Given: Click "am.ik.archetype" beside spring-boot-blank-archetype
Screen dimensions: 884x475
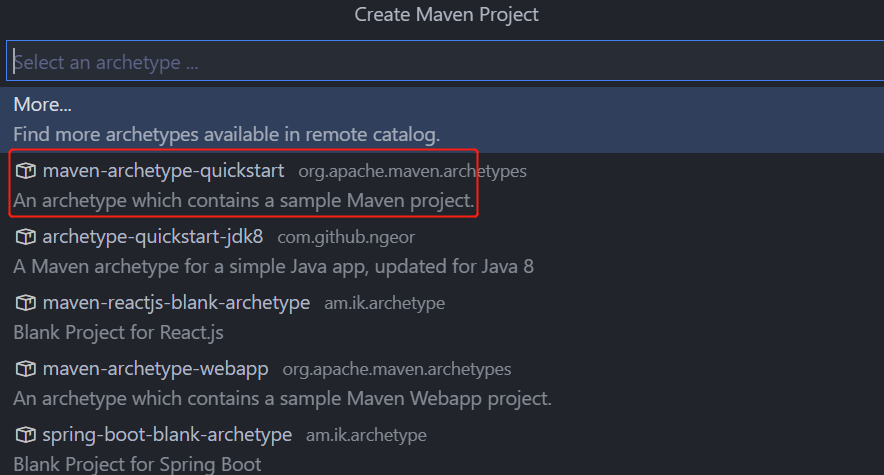Looking at the screenshot, I should pos(366,435).
